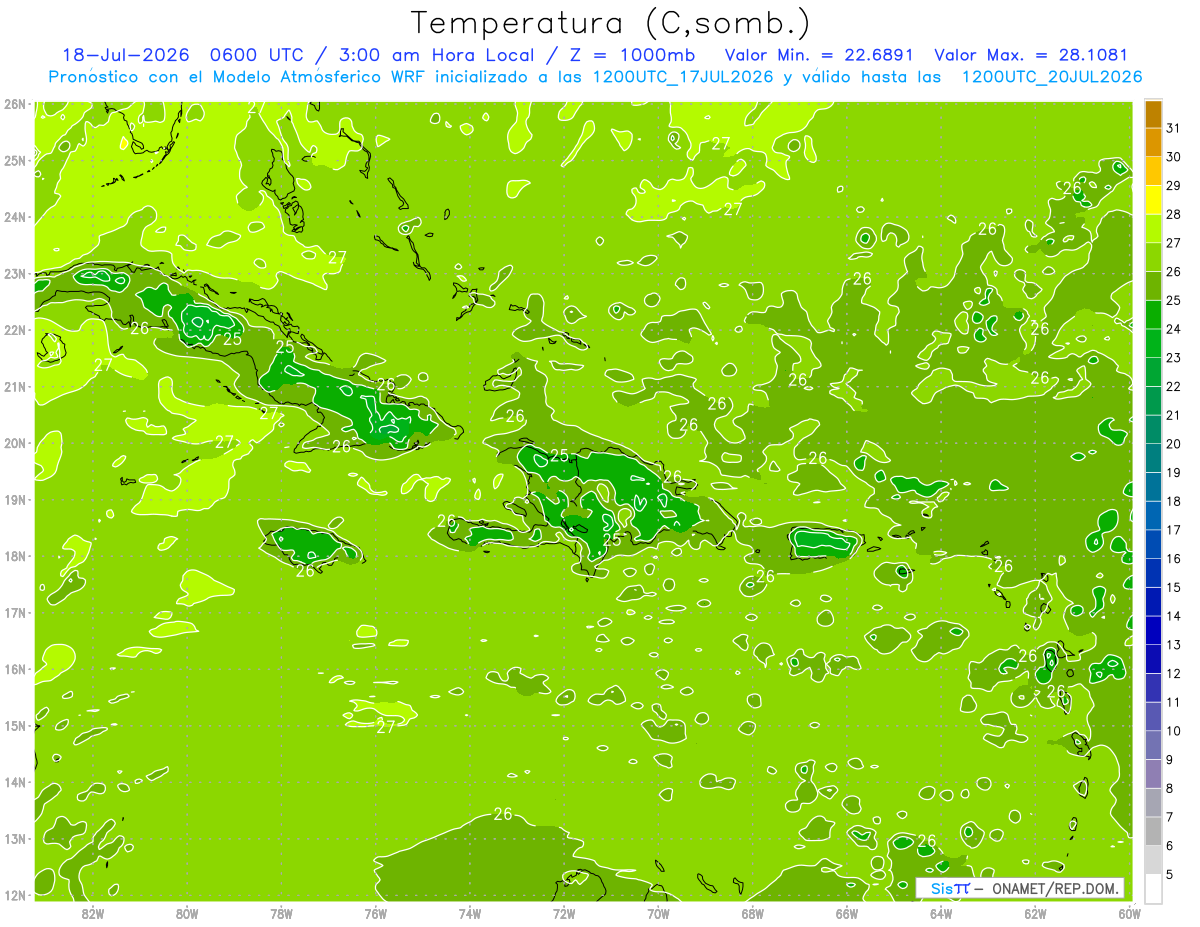Click the '74W' longitude axis label
The image size is (1200, 927).
(470, 912)
